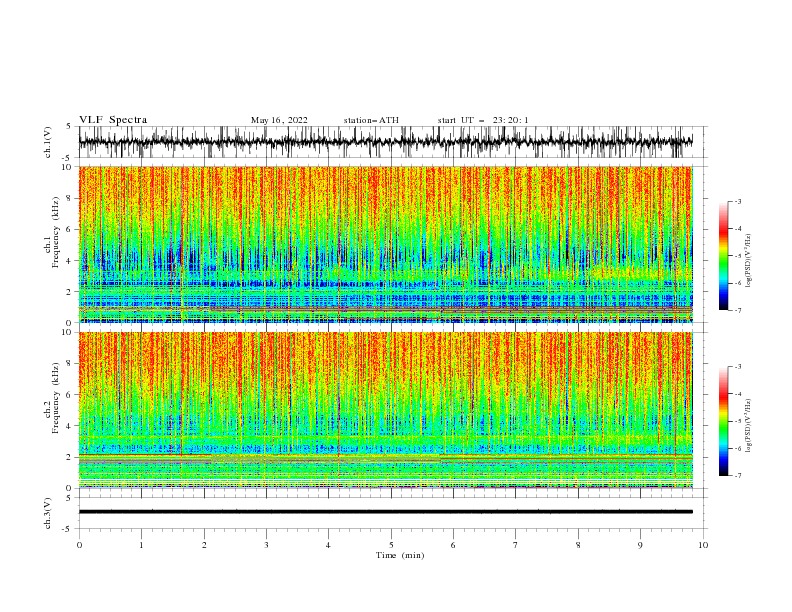Click the "8" tick on the Time axis
This screenshot has width=792, height=612.
point(578,545)
